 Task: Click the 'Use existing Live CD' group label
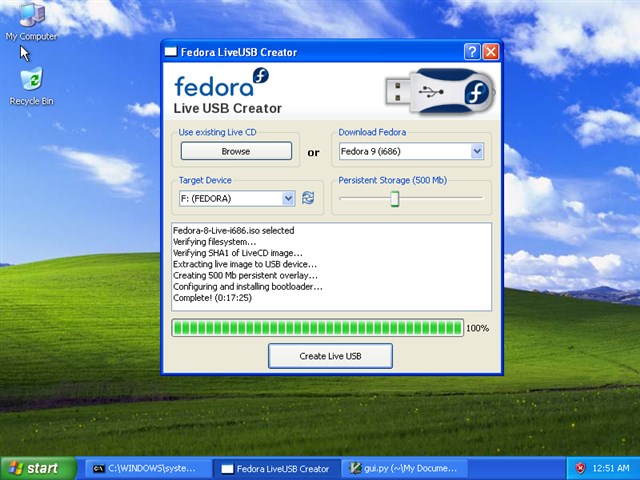pos(217,132)
